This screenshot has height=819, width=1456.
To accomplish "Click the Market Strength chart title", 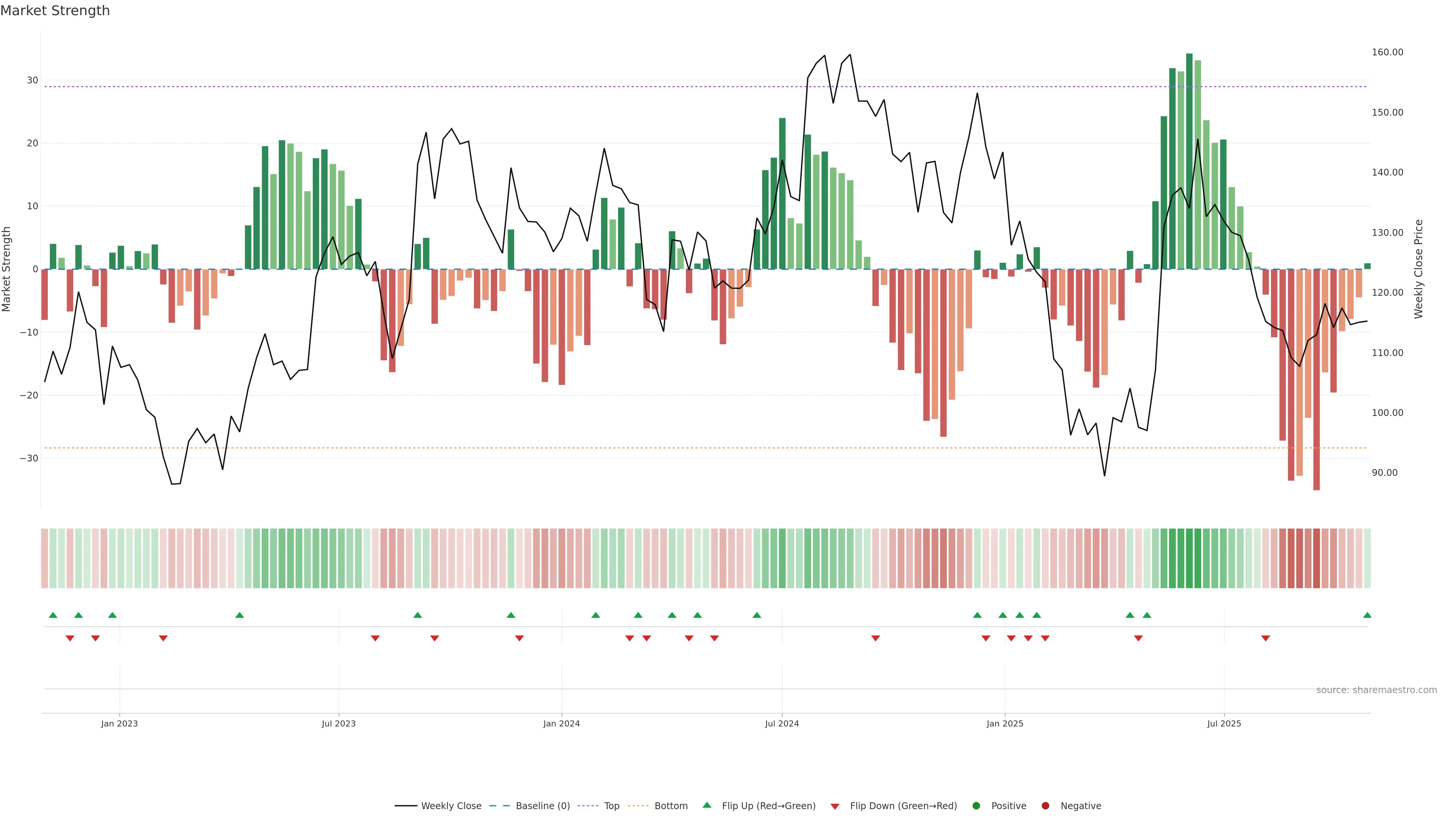I will [55, 11].
